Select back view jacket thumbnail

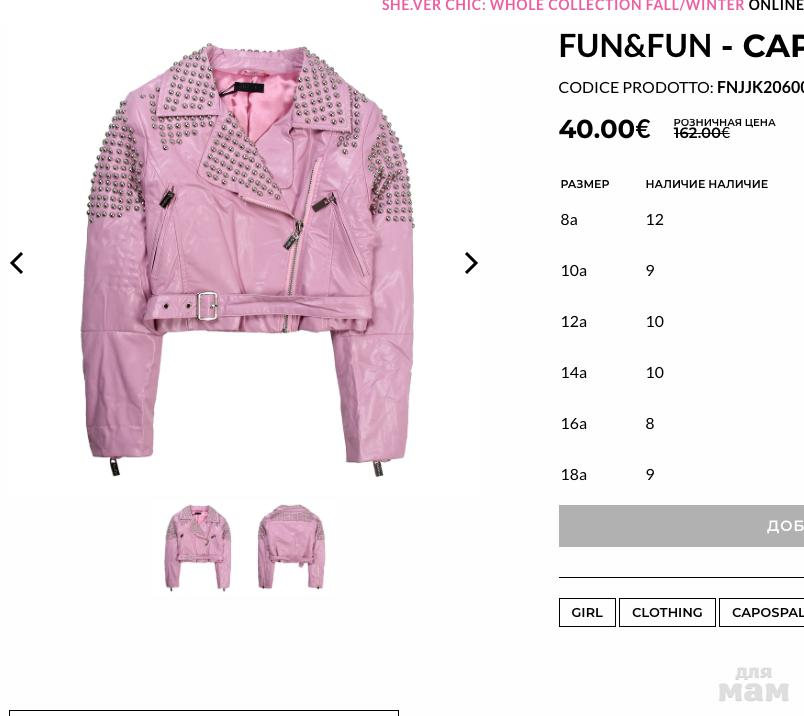pyautogui.click(x=291, y=547)
